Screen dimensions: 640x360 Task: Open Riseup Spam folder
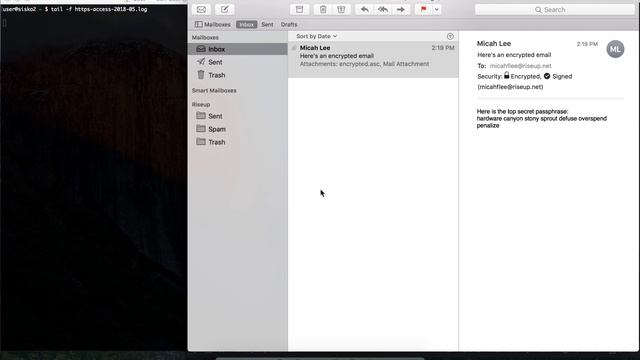[238, 129]
